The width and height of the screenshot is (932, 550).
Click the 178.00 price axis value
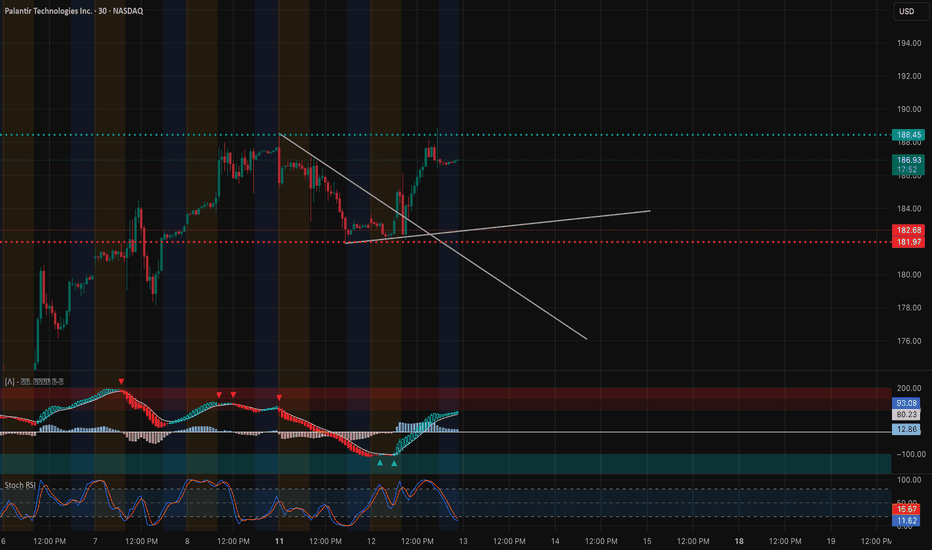(x=909, y=308)
